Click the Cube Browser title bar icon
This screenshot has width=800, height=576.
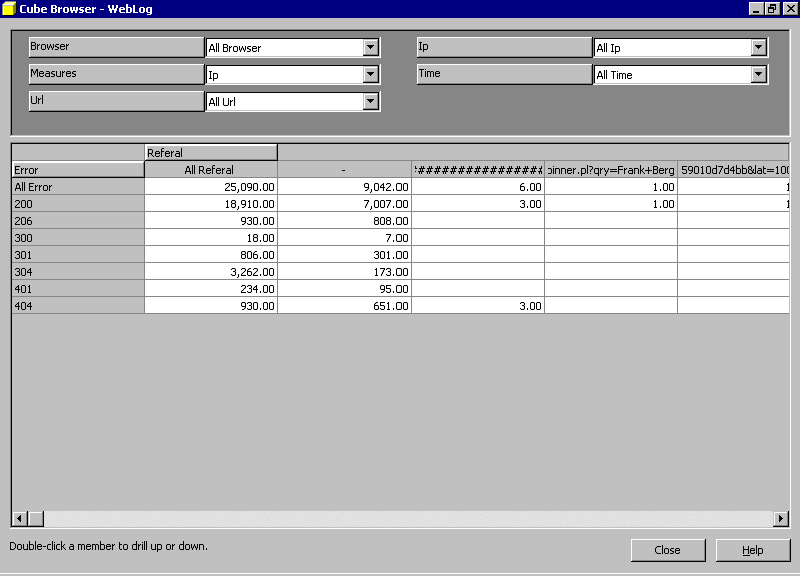coord(9,9)
